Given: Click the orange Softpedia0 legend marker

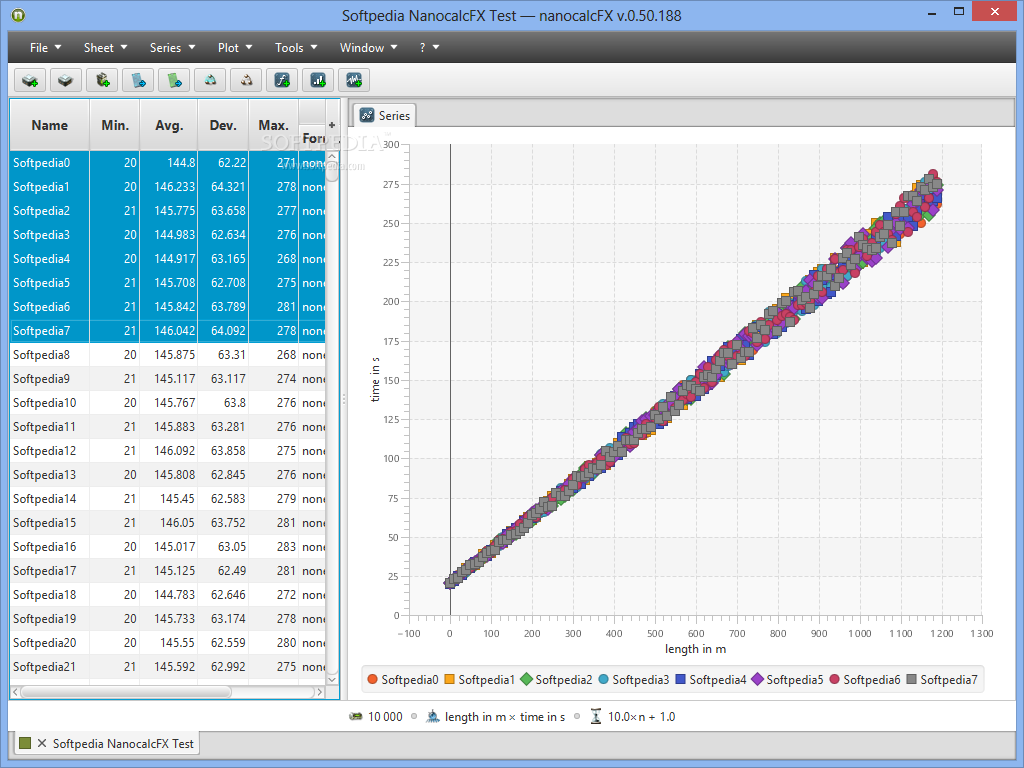Looking at the screenshot, I should point(373,679).
